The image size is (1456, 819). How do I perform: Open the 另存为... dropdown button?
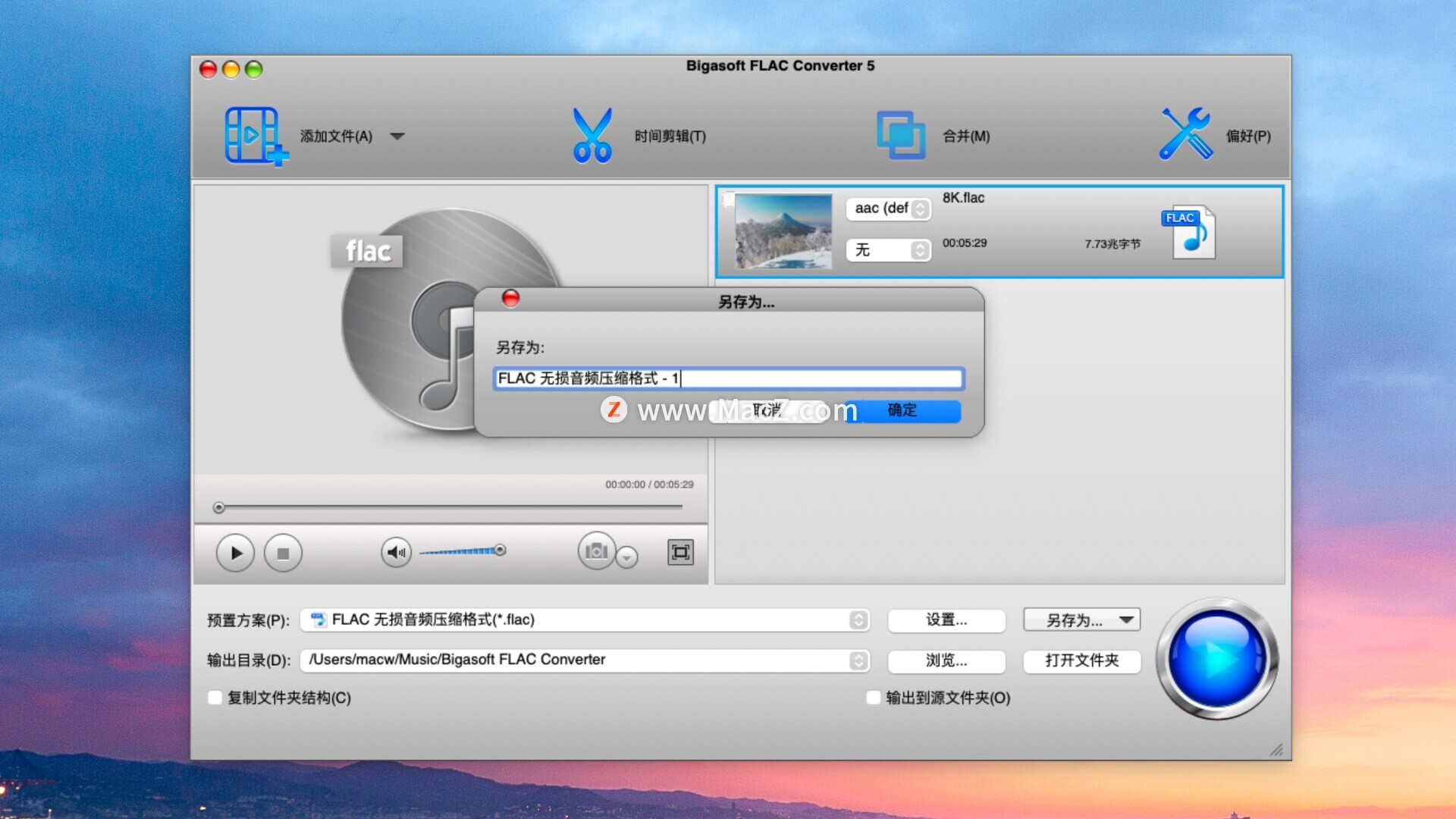click(1082, 620)
